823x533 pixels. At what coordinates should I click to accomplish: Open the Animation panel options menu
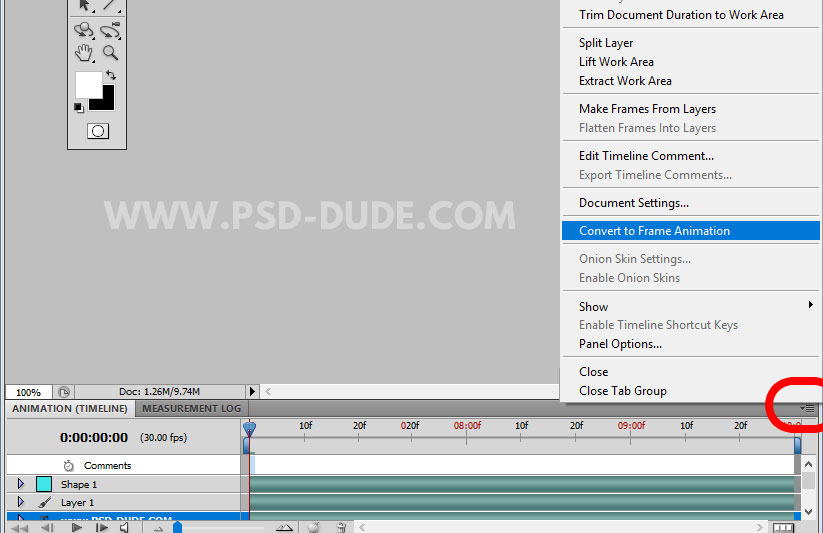(807, 409)
